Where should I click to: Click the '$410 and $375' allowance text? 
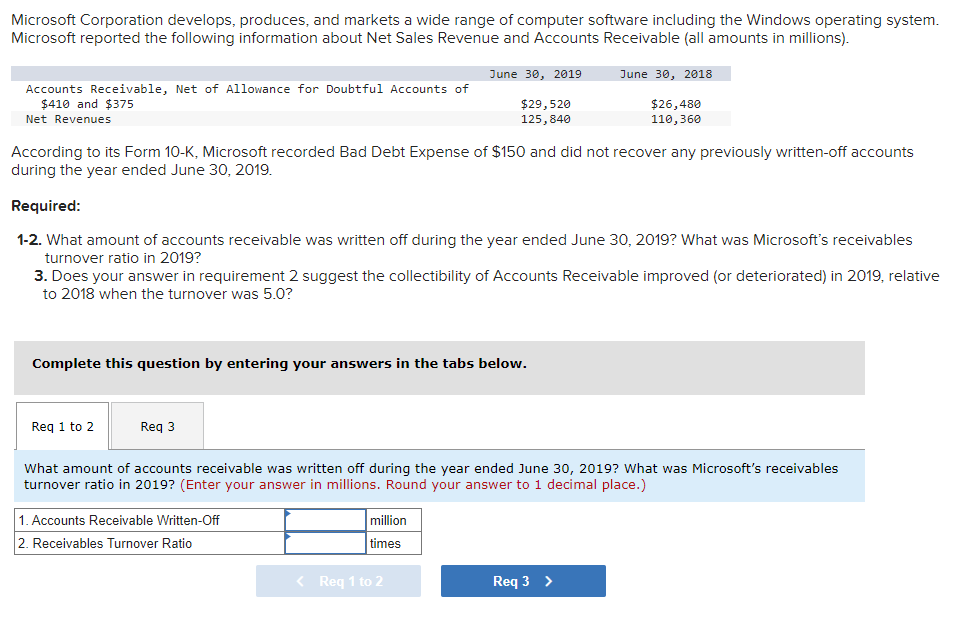pos(87,104)
